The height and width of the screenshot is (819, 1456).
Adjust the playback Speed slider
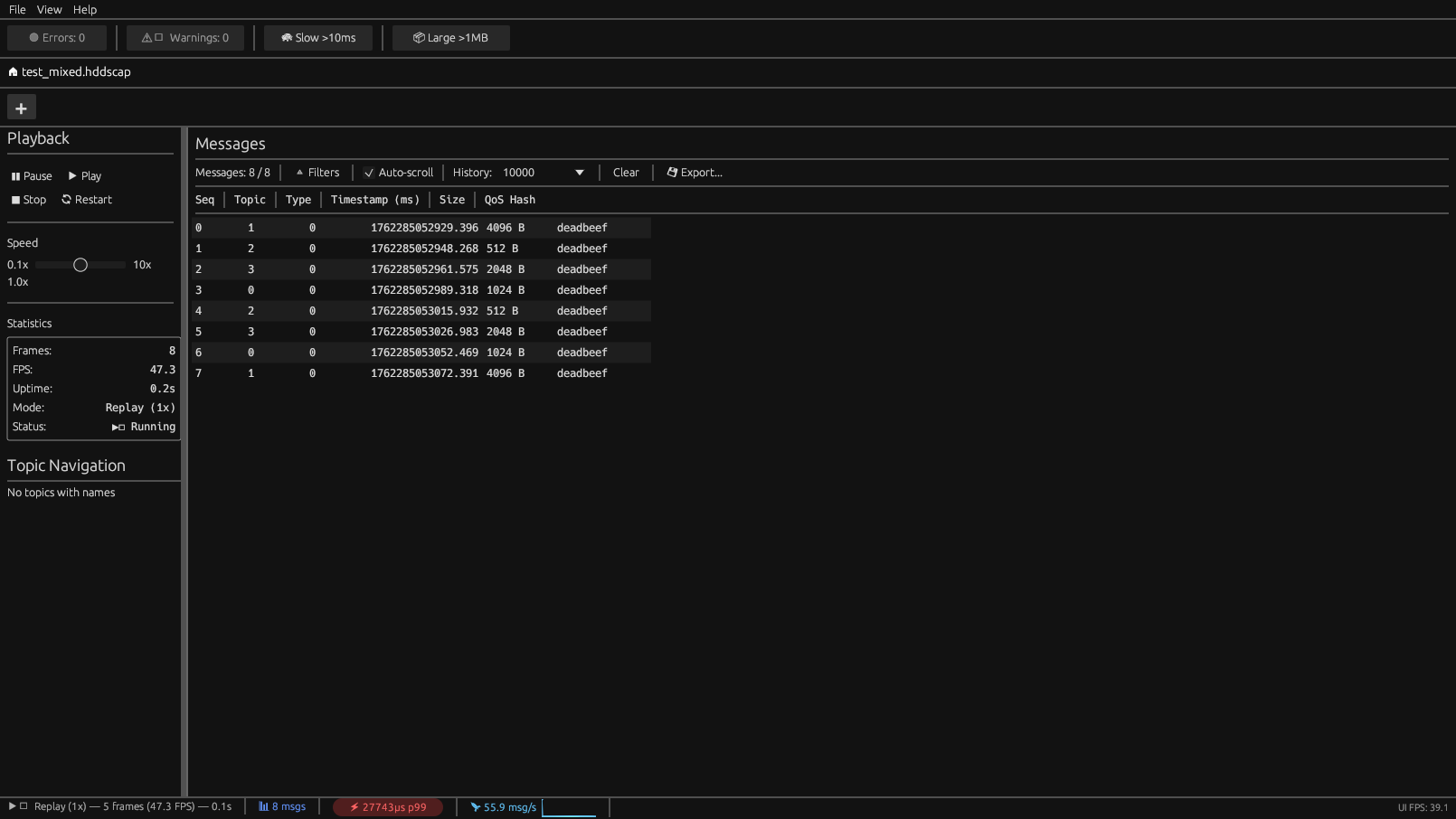[x=80, y=265]
